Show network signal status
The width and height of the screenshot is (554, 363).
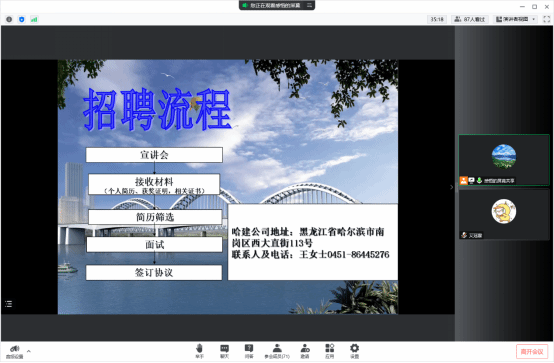[x=34, y=19]
